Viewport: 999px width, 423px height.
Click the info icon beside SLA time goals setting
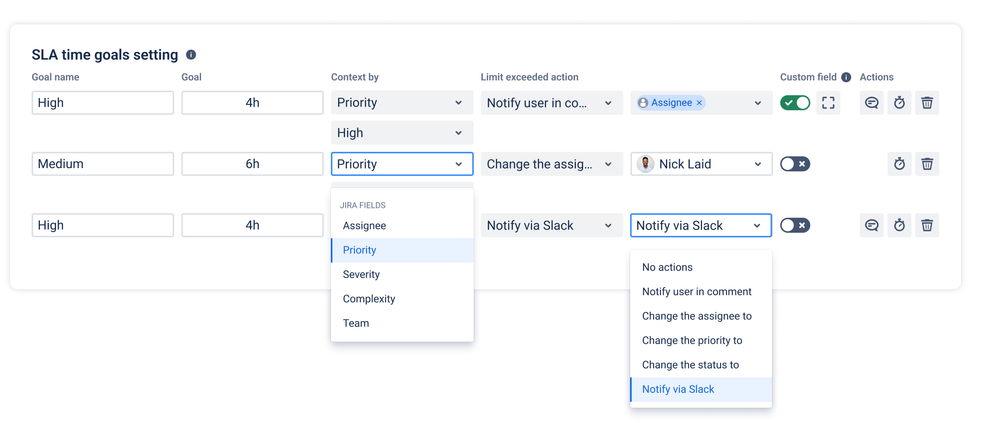pyautogui.click(x=191, y=55)
